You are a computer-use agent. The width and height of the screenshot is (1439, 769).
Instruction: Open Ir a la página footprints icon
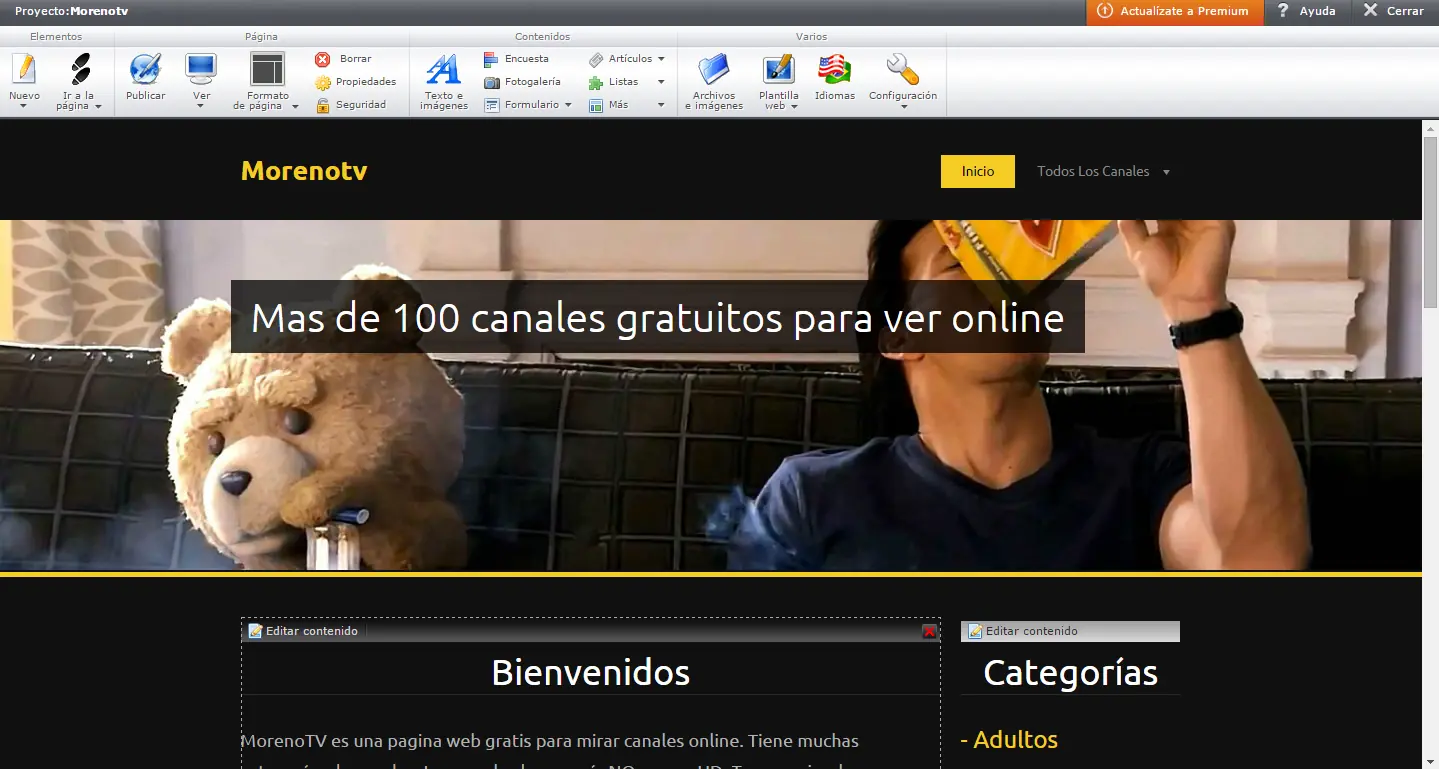79,69
